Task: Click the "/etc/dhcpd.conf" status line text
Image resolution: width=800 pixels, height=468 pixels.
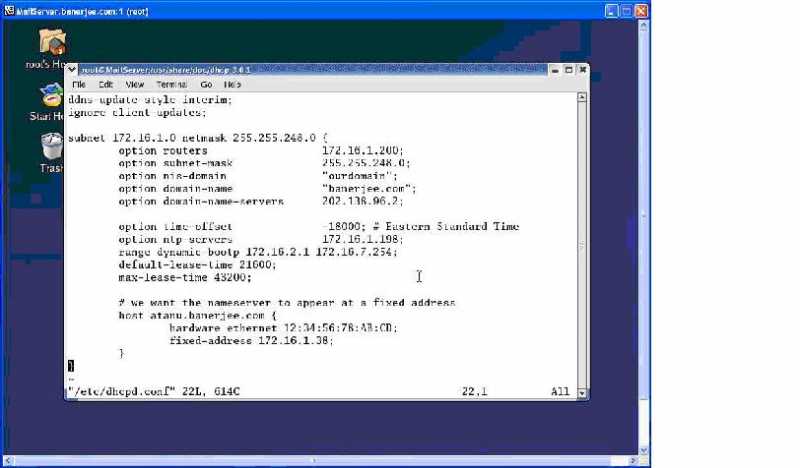Action: 154,391
